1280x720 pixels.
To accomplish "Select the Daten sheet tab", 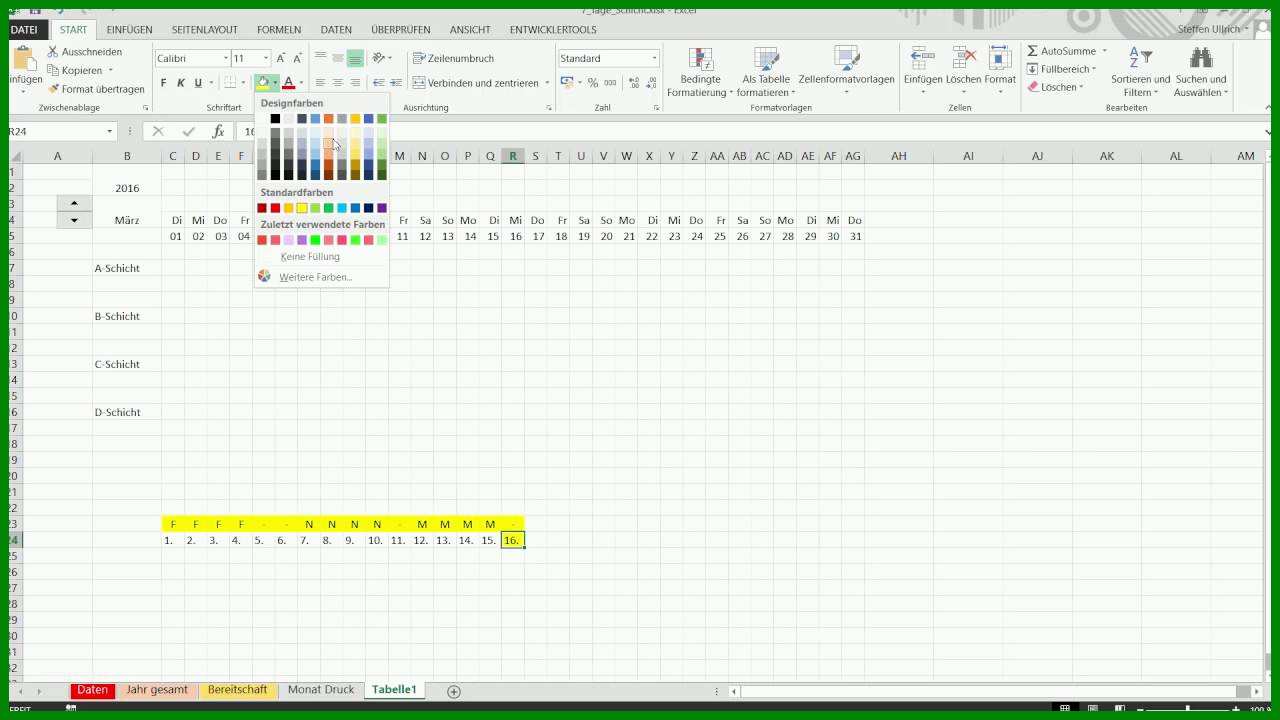I will 93,690.
